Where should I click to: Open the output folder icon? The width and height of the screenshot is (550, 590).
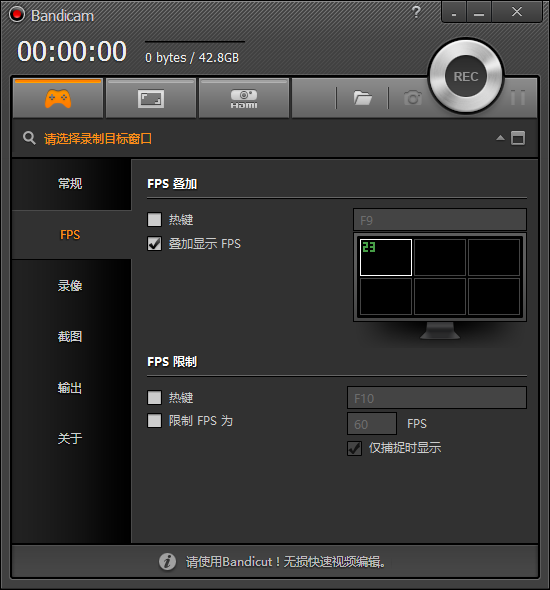362,98
